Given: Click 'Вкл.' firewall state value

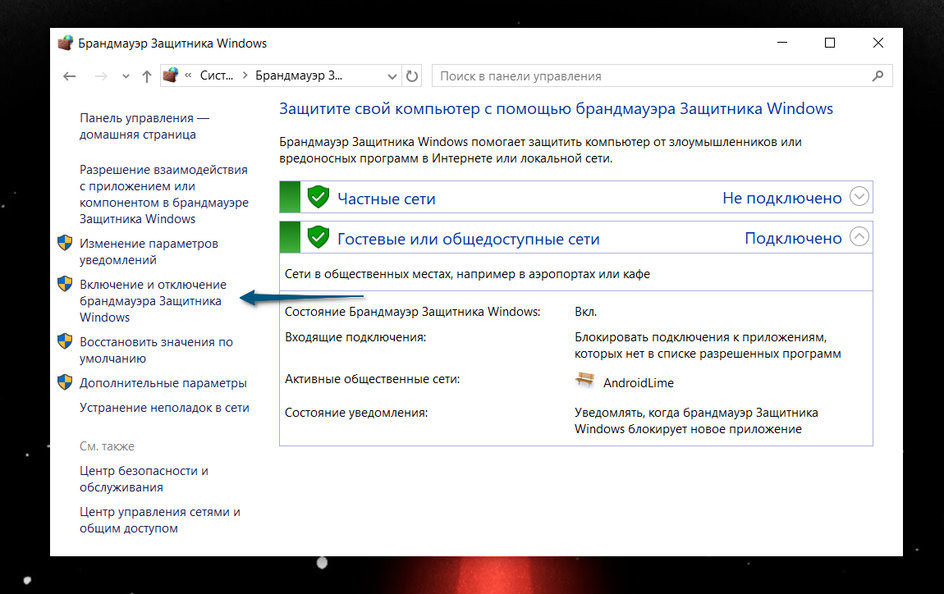Looking at the screenshot, I should coord(586,312).
